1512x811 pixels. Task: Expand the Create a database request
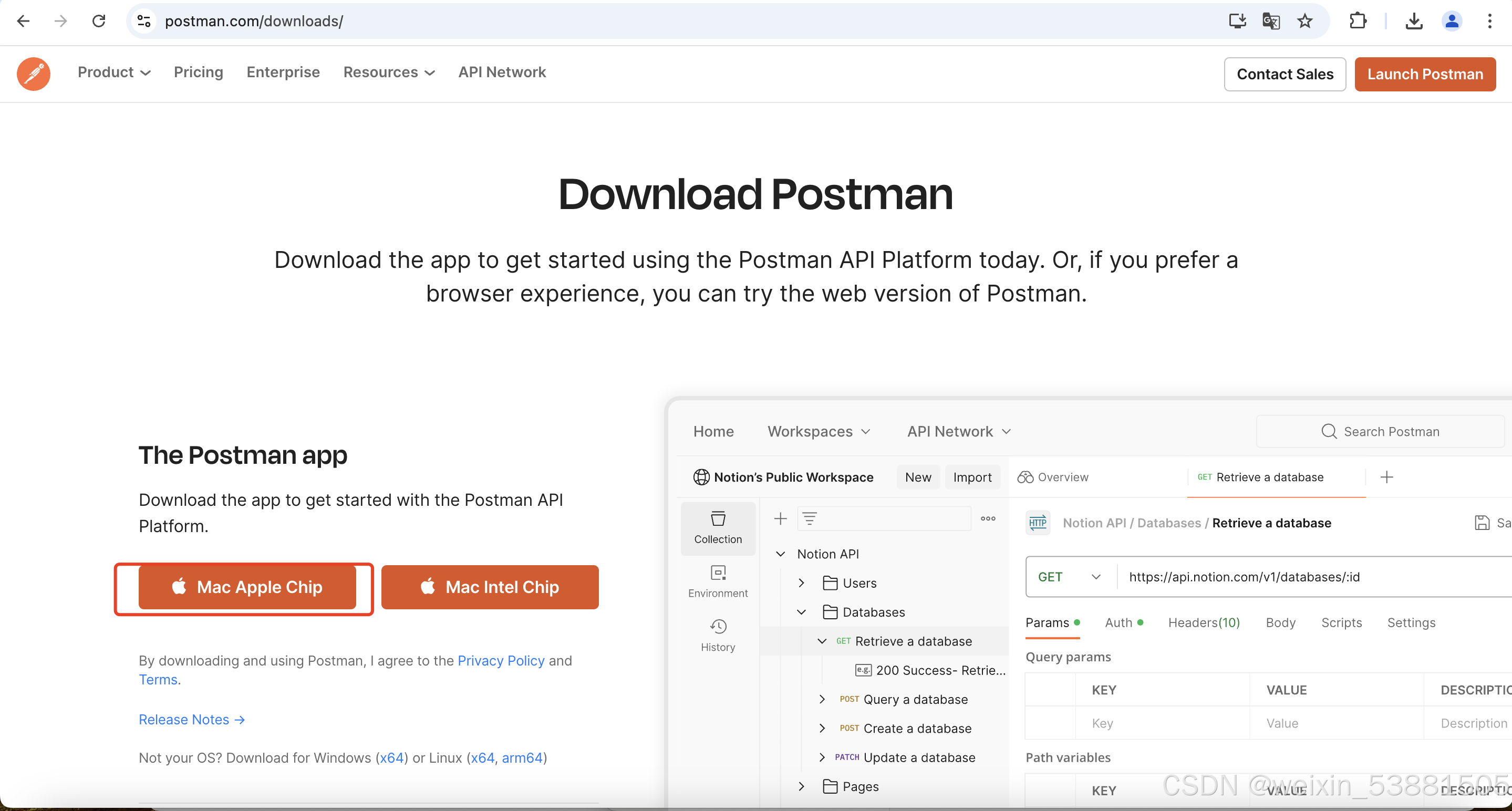[822, 727]
